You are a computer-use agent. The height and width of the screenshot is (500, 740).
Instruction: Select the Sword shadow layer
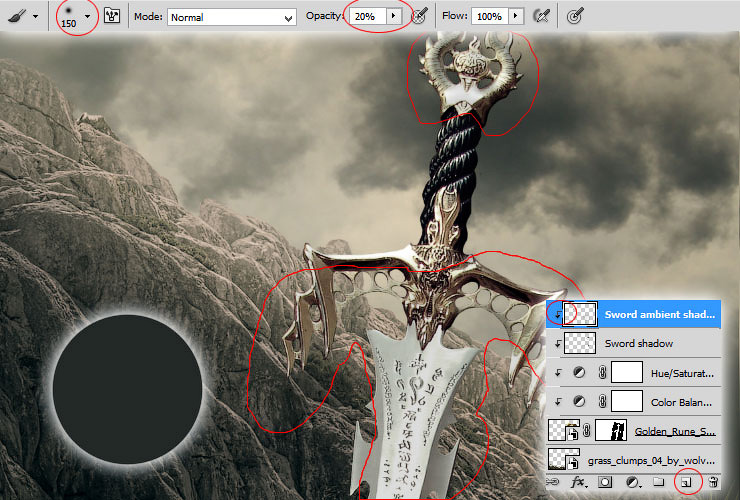tap(633, 343)
